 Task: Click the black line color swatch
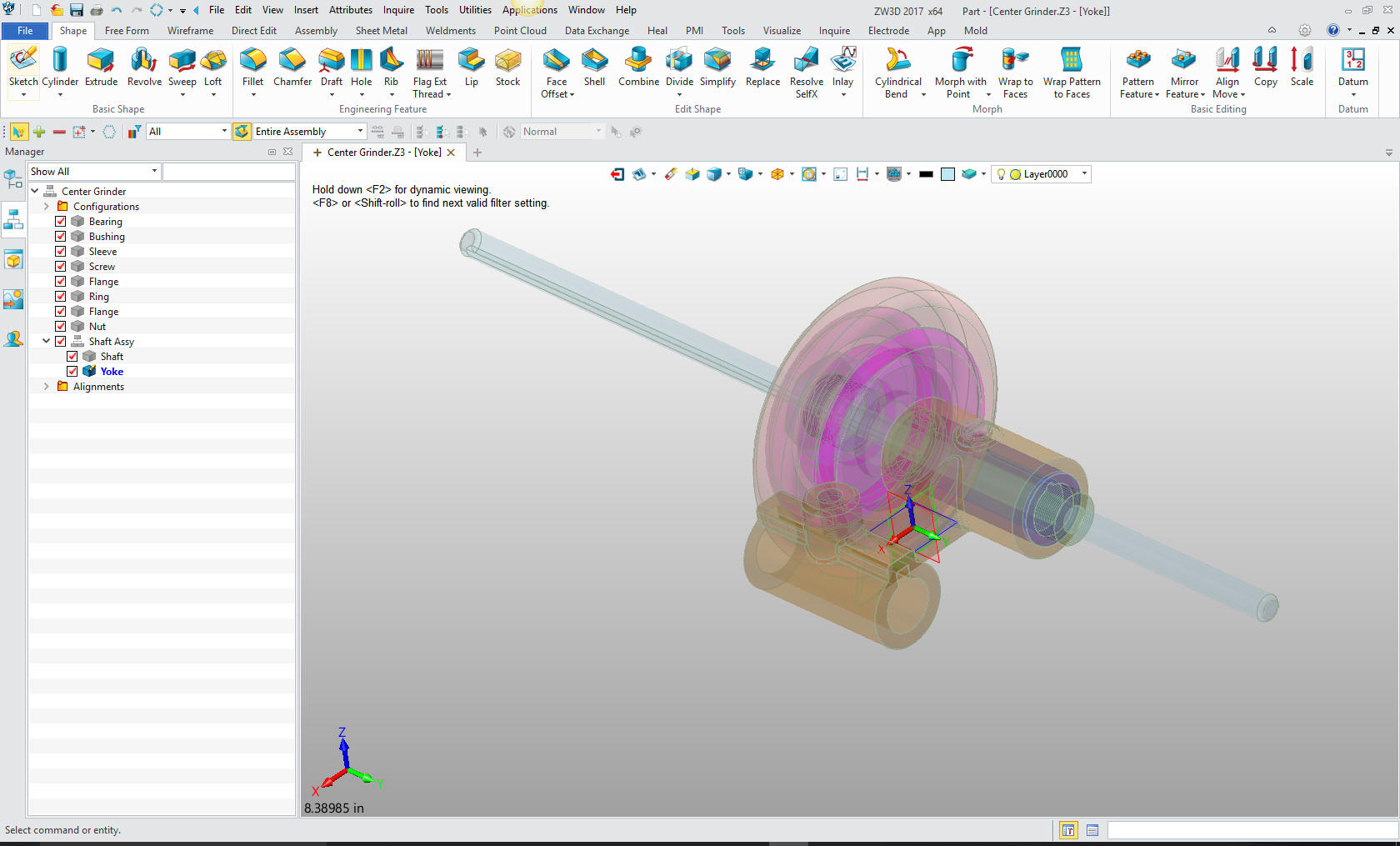pos(926,174)
